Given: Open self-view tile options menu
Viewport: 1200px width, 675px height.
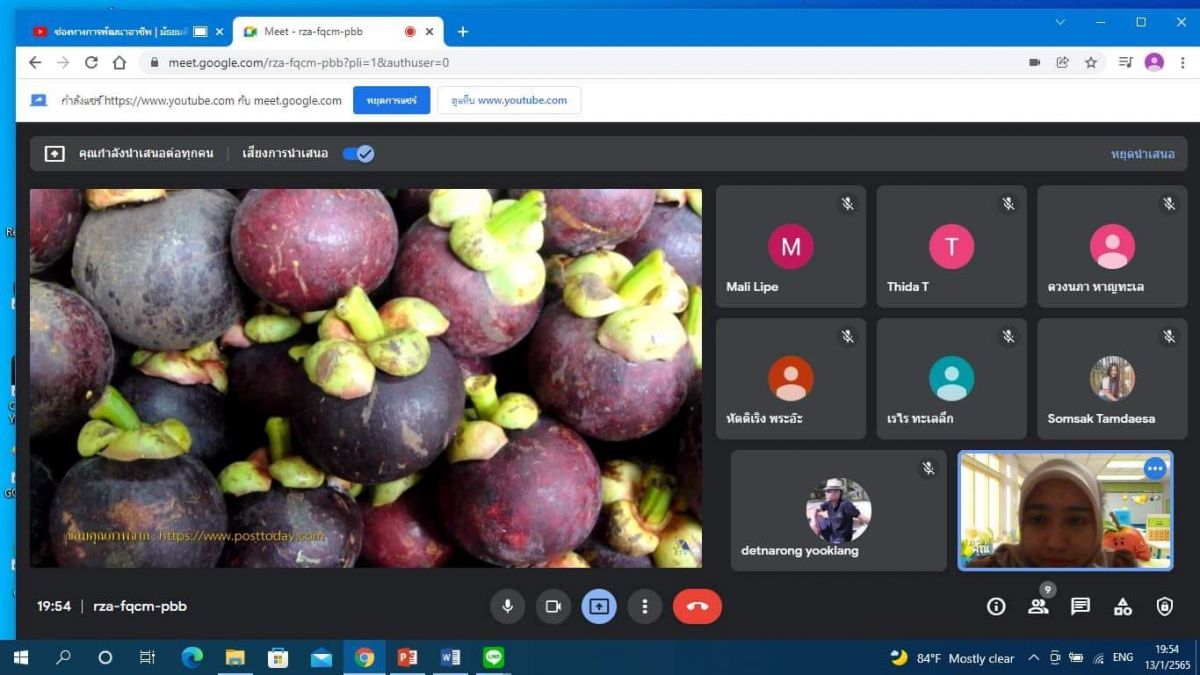Looking at the screenshot, I should tap(1155, 468).
